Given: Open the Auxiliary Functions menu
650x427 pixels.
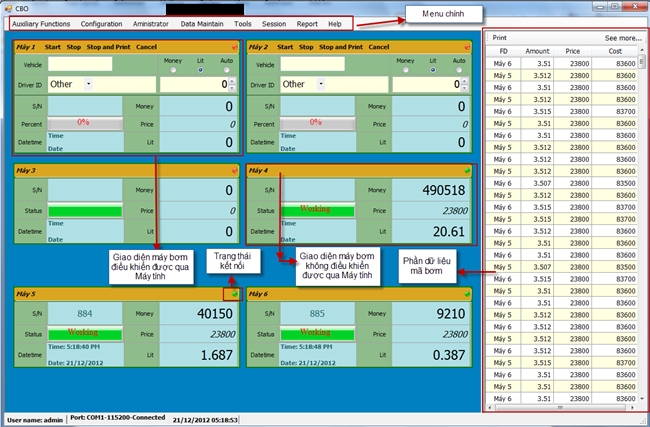Looking at the screenshot, I should [41, 23].
